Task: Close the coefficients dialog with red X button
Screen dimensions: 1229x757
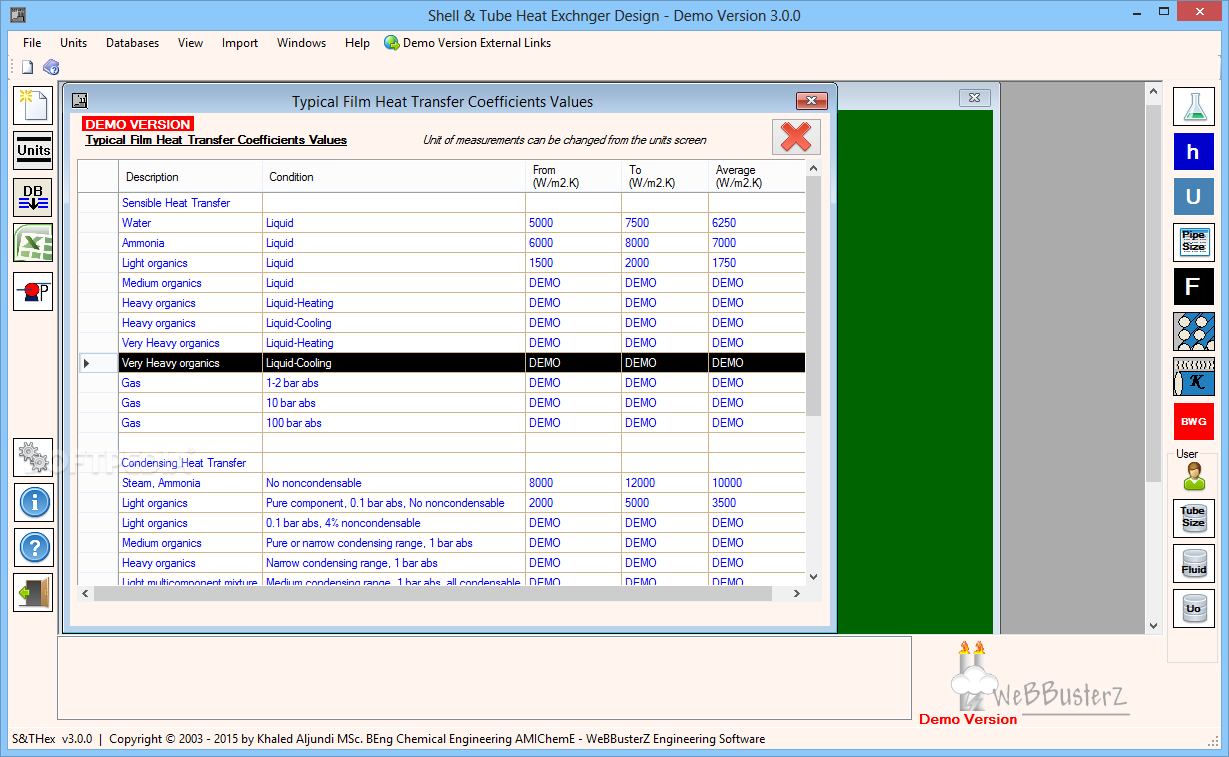Action: [796, 137]
